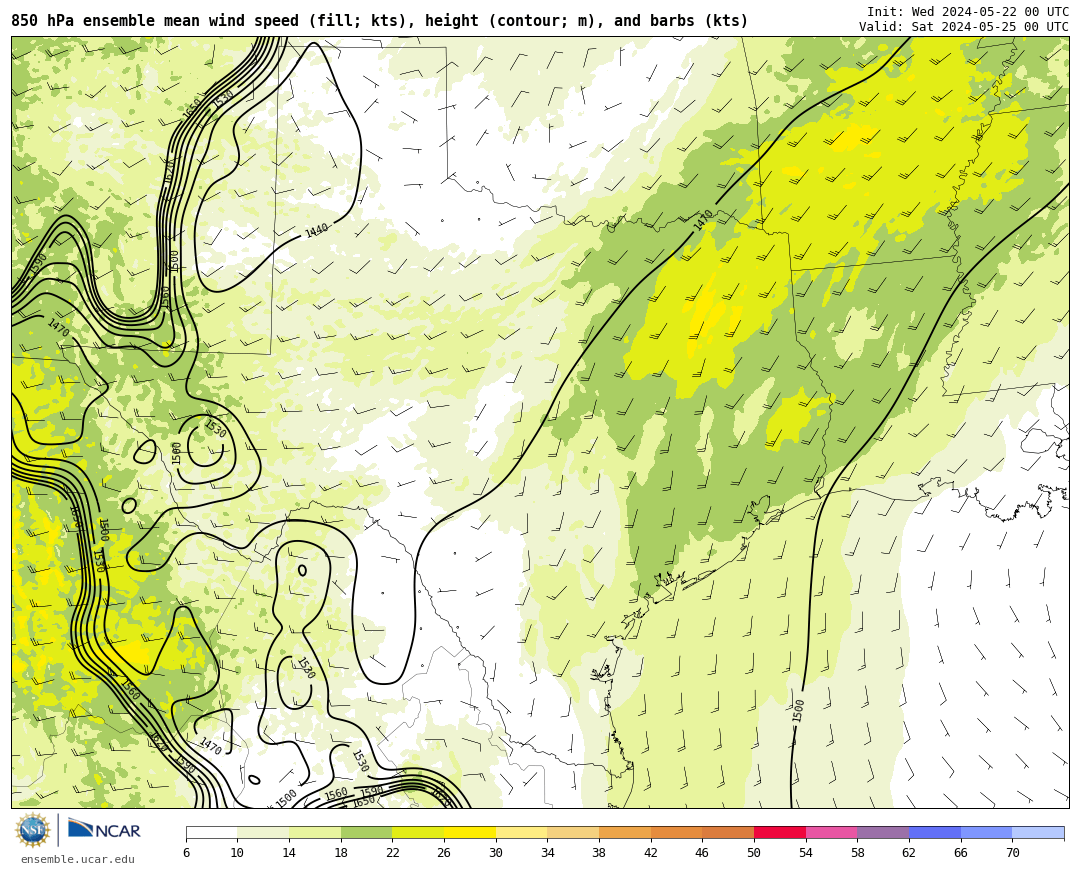Click the colorbar tick label 10
Viewport: 1080px width, 871px height.
[x=237, y=853]
